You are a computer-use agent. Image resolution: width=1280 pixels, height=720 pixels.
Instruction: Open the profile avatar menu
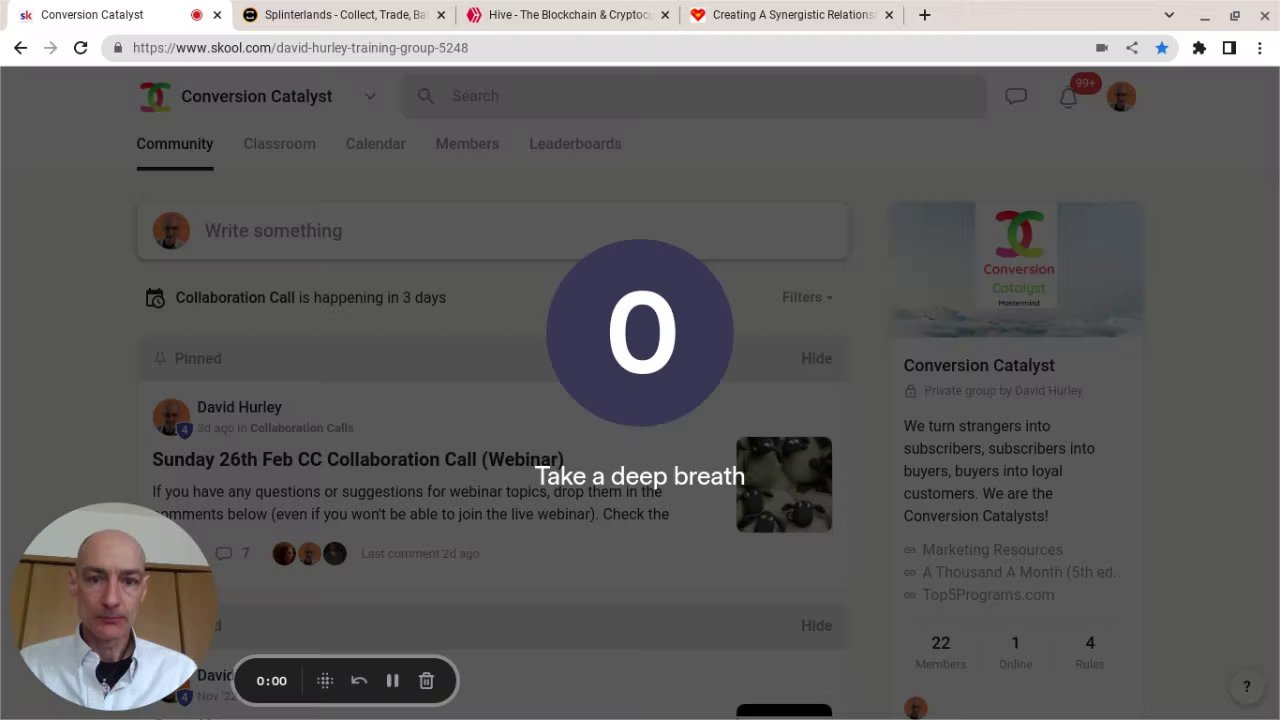pos(1121,96)
